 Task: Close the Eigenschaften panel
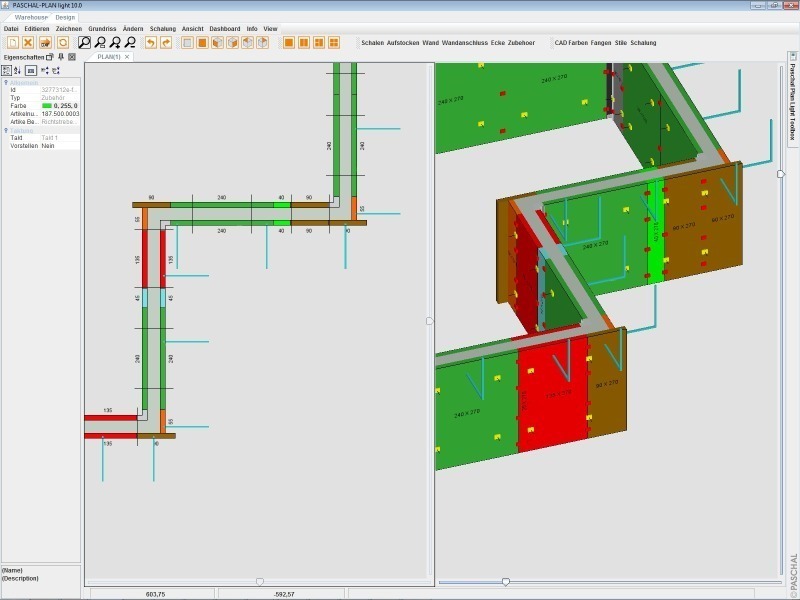click(72, 57)
